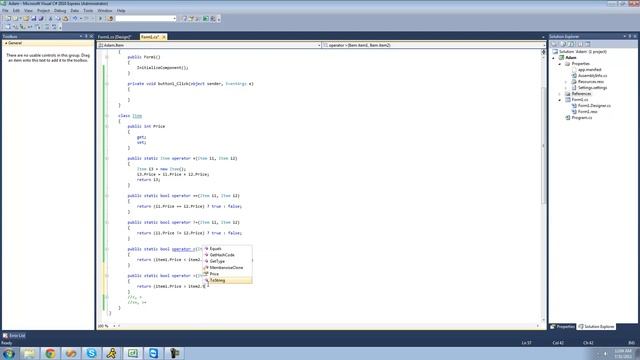640x360 pixels.
Task: Expand the Settings.settings node
Action: [566, 88]
